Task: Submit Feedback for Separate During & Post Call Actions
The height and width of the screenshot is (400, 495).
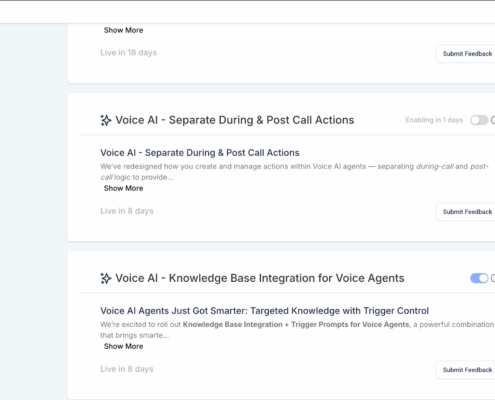Action: click(x=467, y=212)
